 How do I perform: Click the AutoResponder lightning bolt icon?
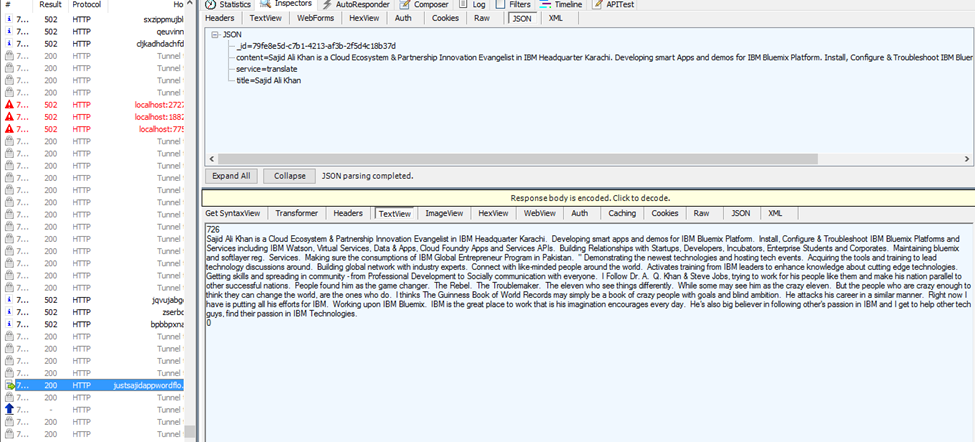click(x=327, y=4)
